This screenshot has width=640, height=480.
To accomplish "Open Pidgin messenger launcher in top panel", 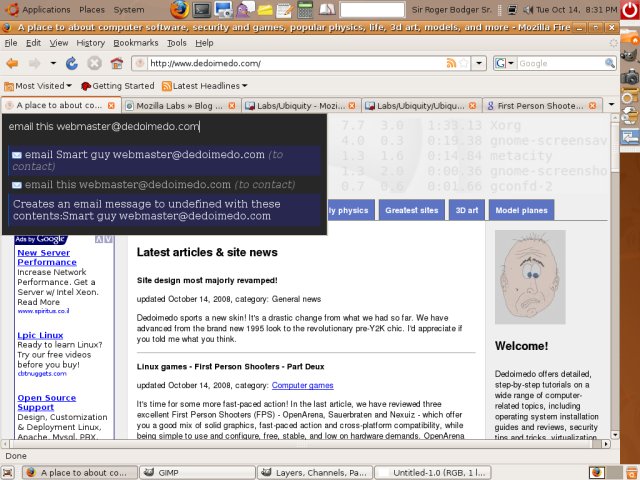I will pyautogui.click(x=245, y=9).
